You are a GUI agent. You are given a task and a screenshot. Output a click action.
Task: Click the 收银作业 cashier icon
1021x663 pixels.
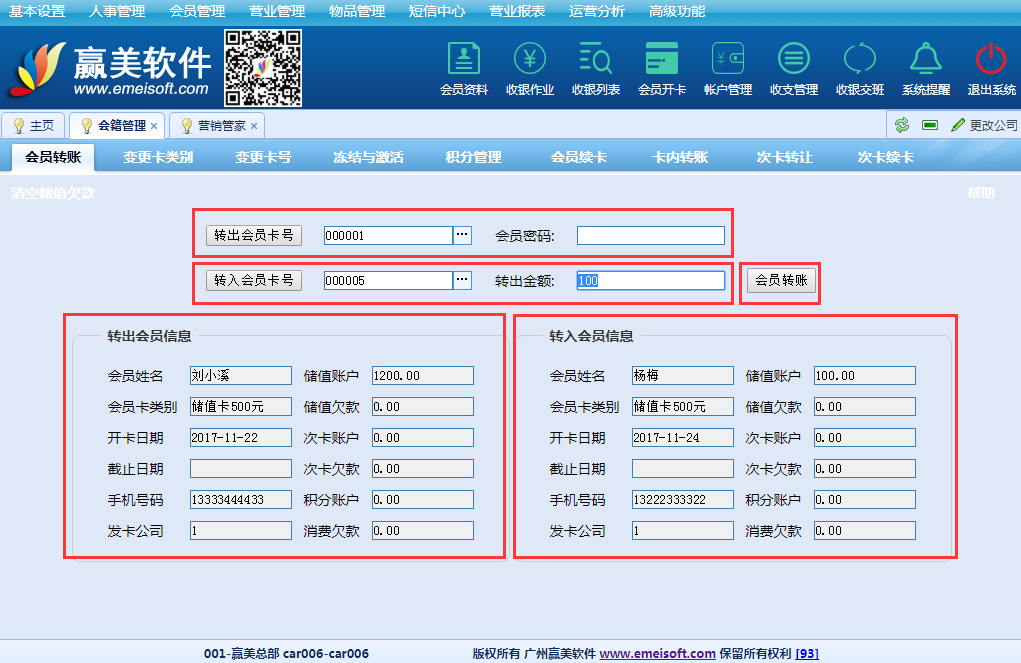(x=530, y=60)
